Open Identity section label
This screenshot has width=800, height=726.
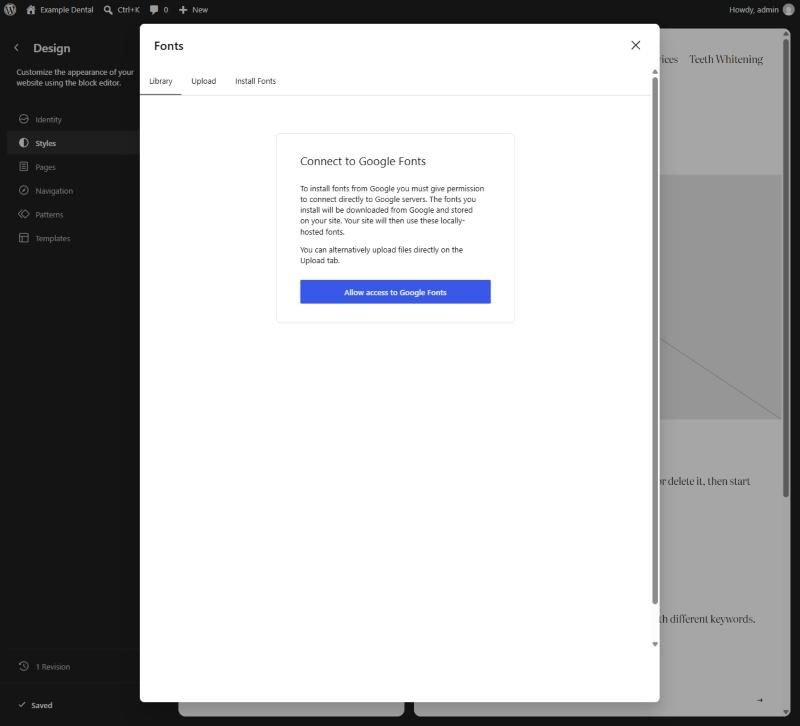coord(48,119)
